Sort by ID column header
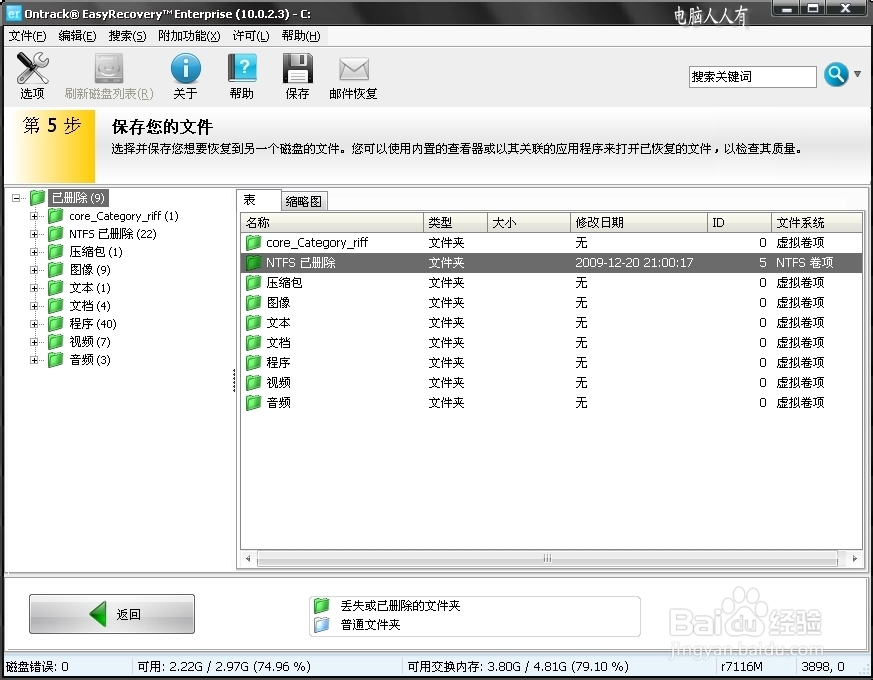The width and height of the screenshot is (873, 680). (x=739, y=223)
